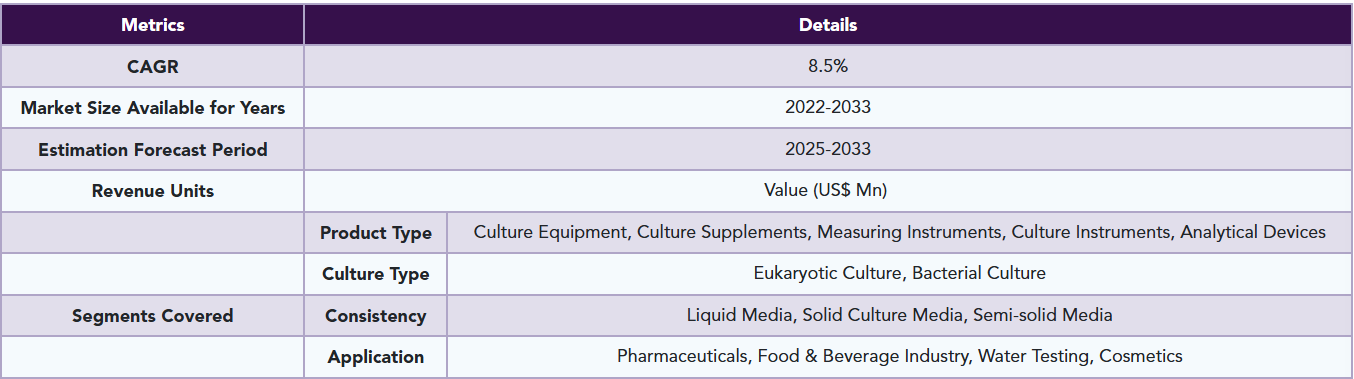Click the Details column header
Screen dimensions: 1354x379
tap(828, 25)
